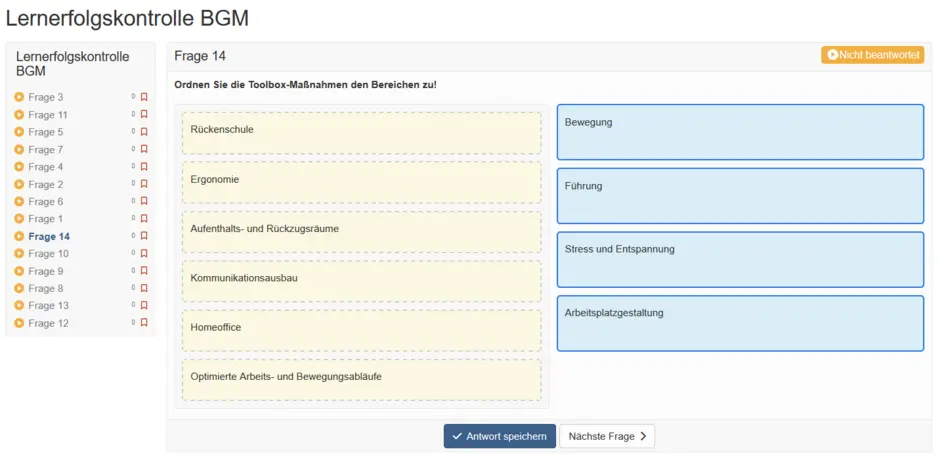This screenshot has width=950, height=468.
Task: Click the orange play icon before Frage 5
Action: (19, 132)
